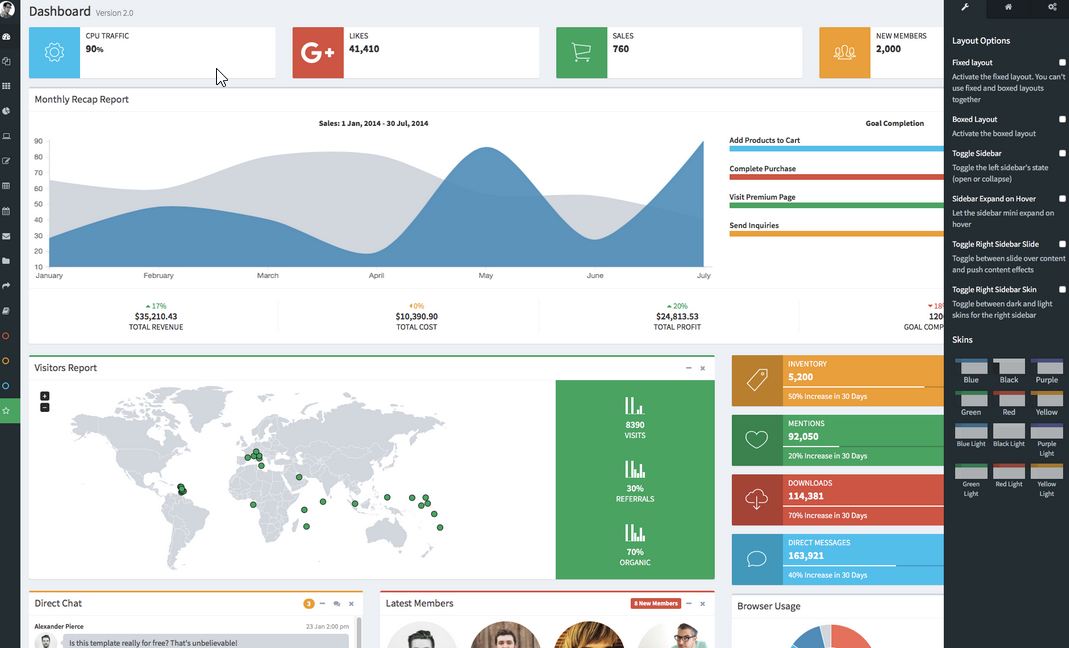Click the Send Inquiries progress bar
Viewport: 1069px width, 648px height.
point(837,234)
